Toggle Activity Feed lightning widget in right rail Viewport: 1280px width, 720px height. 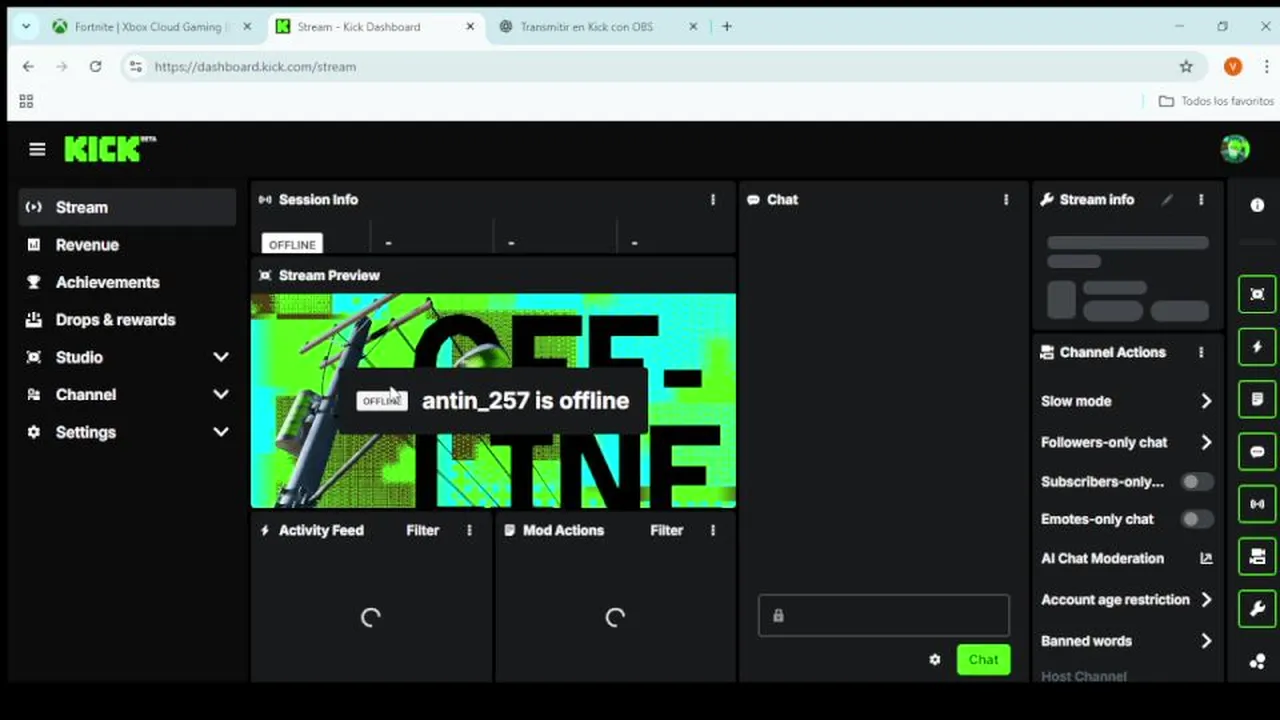click(1257, 347)
